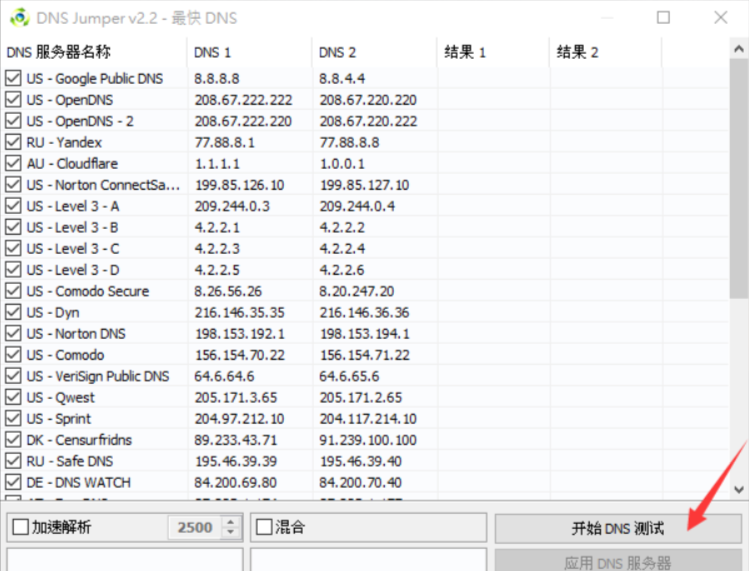Sort by the 结果 1 column header
This screenshot has width=749, height=571.
pos(493,52)
